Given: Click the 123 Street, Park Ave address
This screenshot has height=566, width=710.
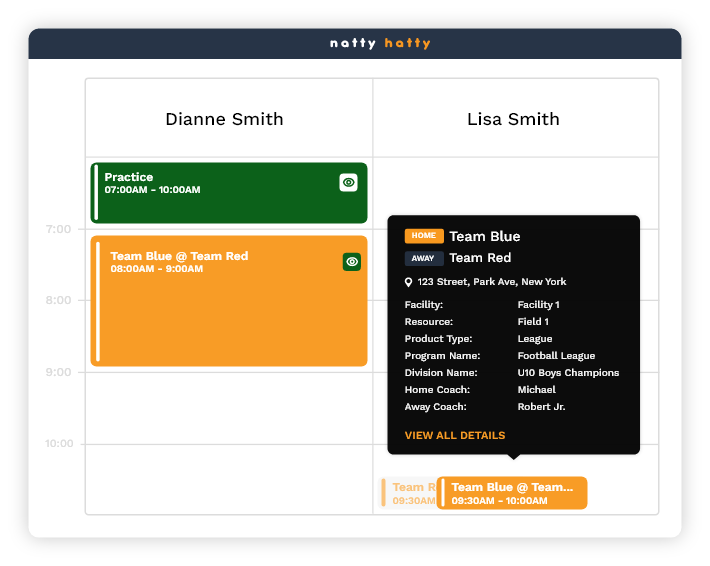Looking at the screenshot, I should [492, 282].
